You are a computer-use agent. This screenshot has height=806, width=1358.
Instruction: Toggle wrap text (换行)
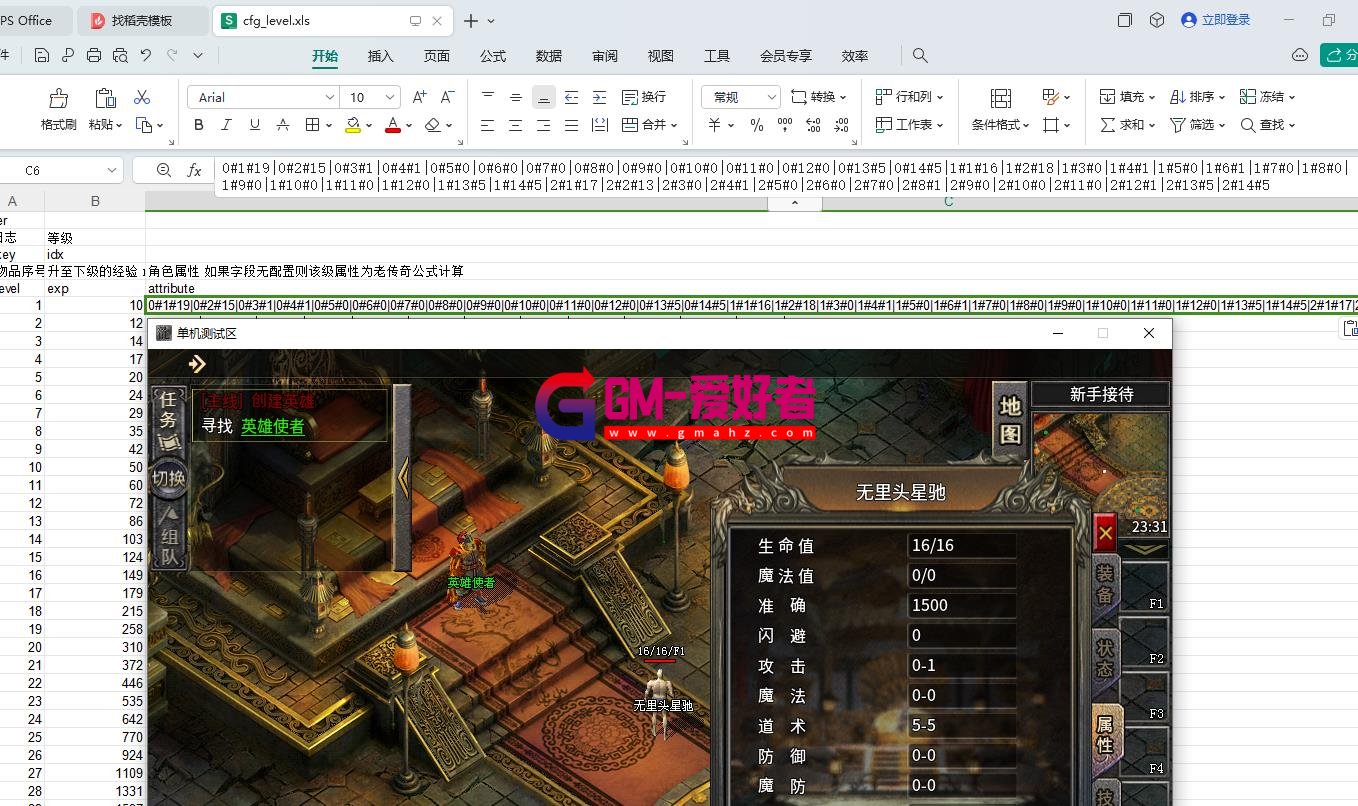(644, 97)
